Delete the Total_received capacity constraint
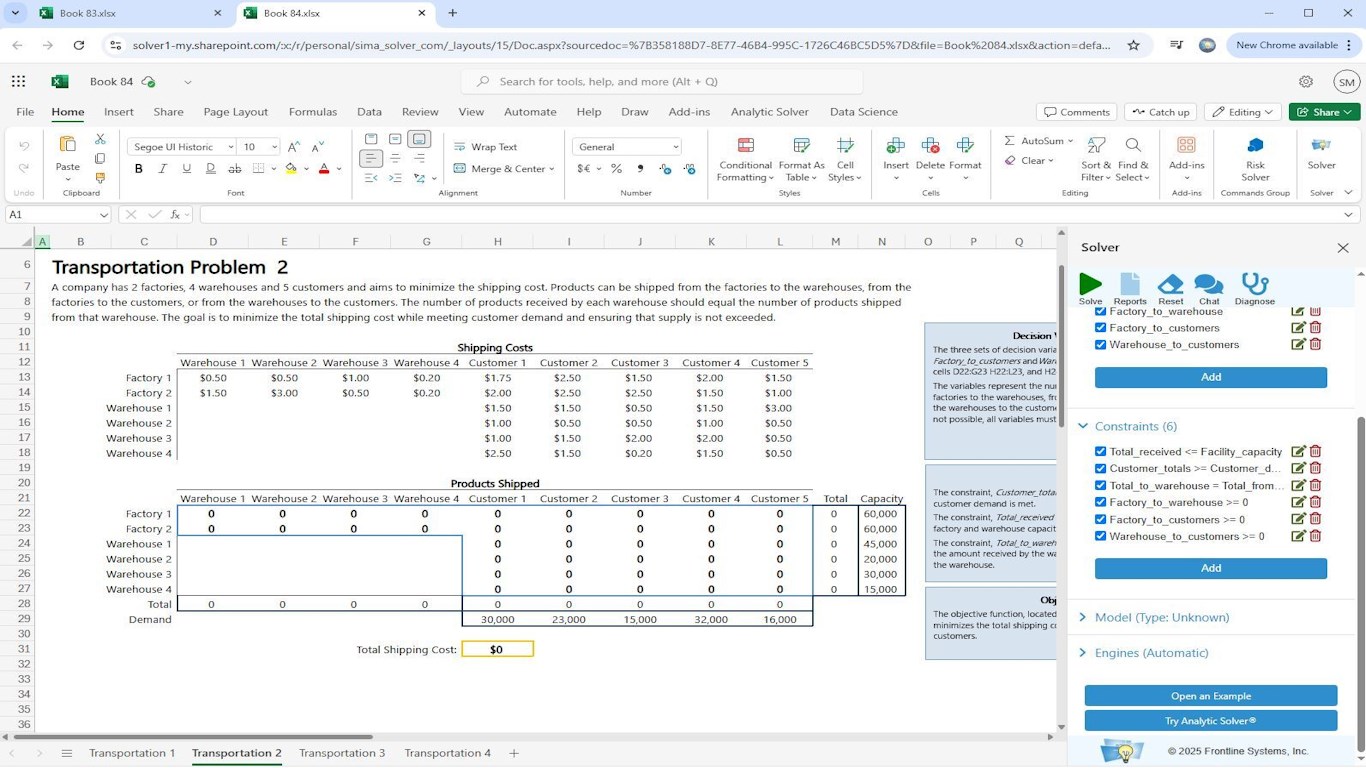This screenshot has width=1366, height=768. [x=1316, y=452]
